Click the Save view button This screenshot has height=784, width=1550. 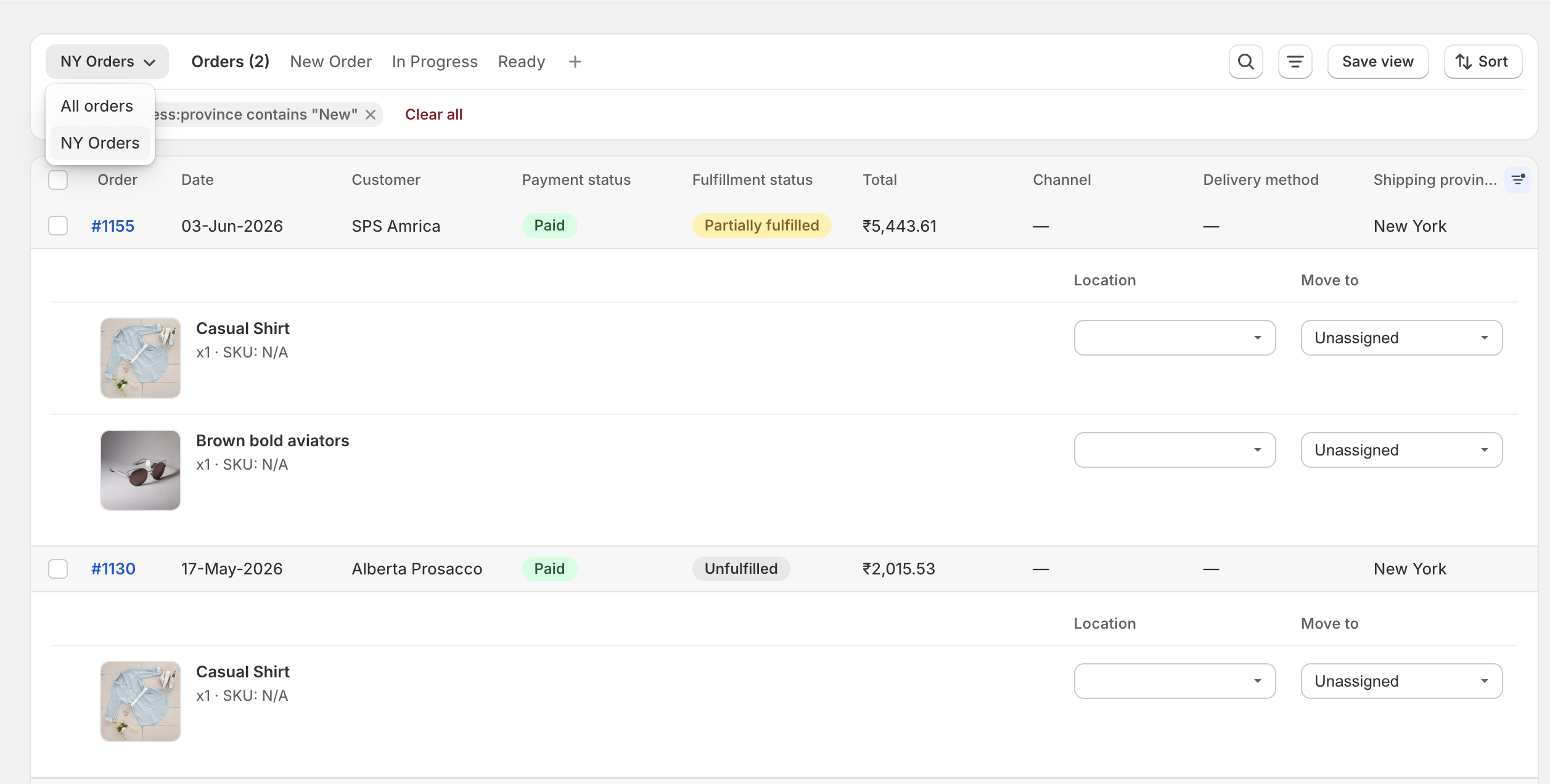1377,62
